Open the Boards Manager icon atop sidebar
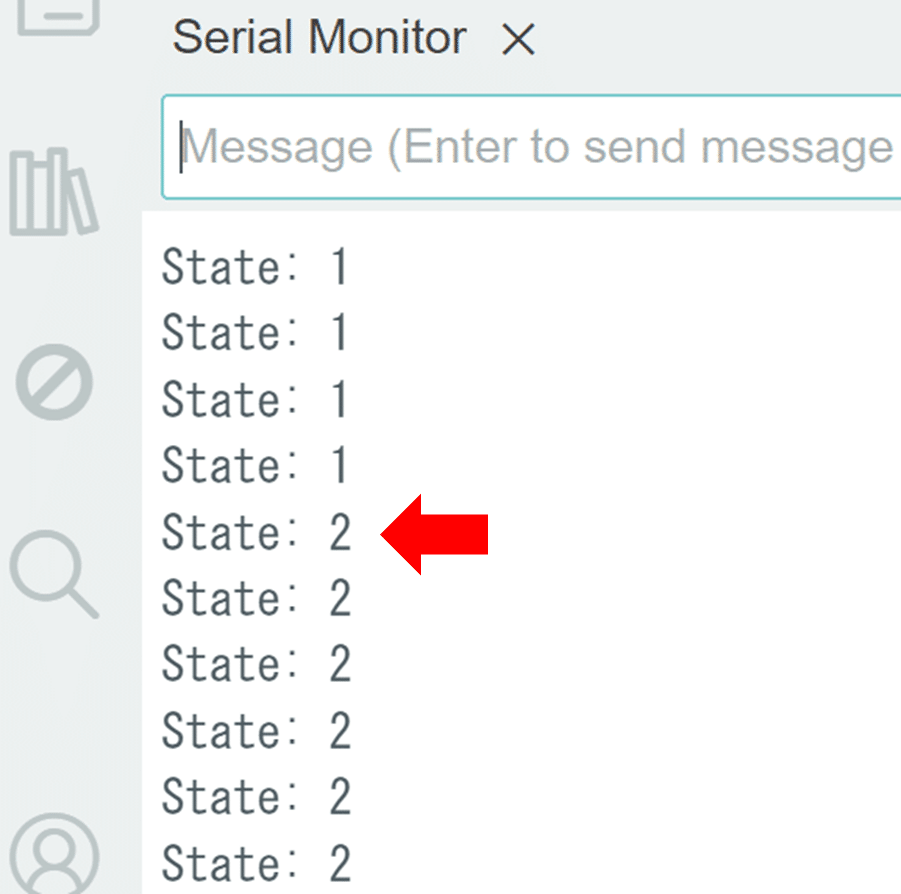 pos(58,17)
